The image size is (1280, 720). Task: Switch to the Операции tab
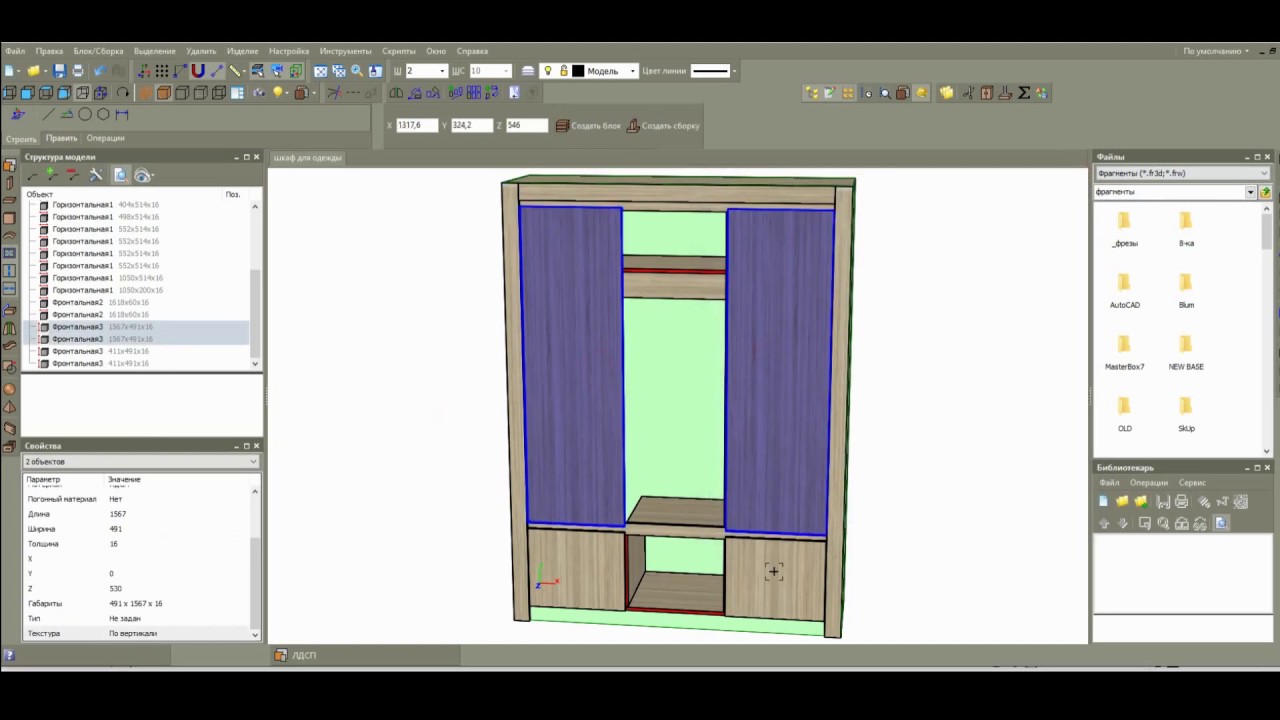[105, 138]
